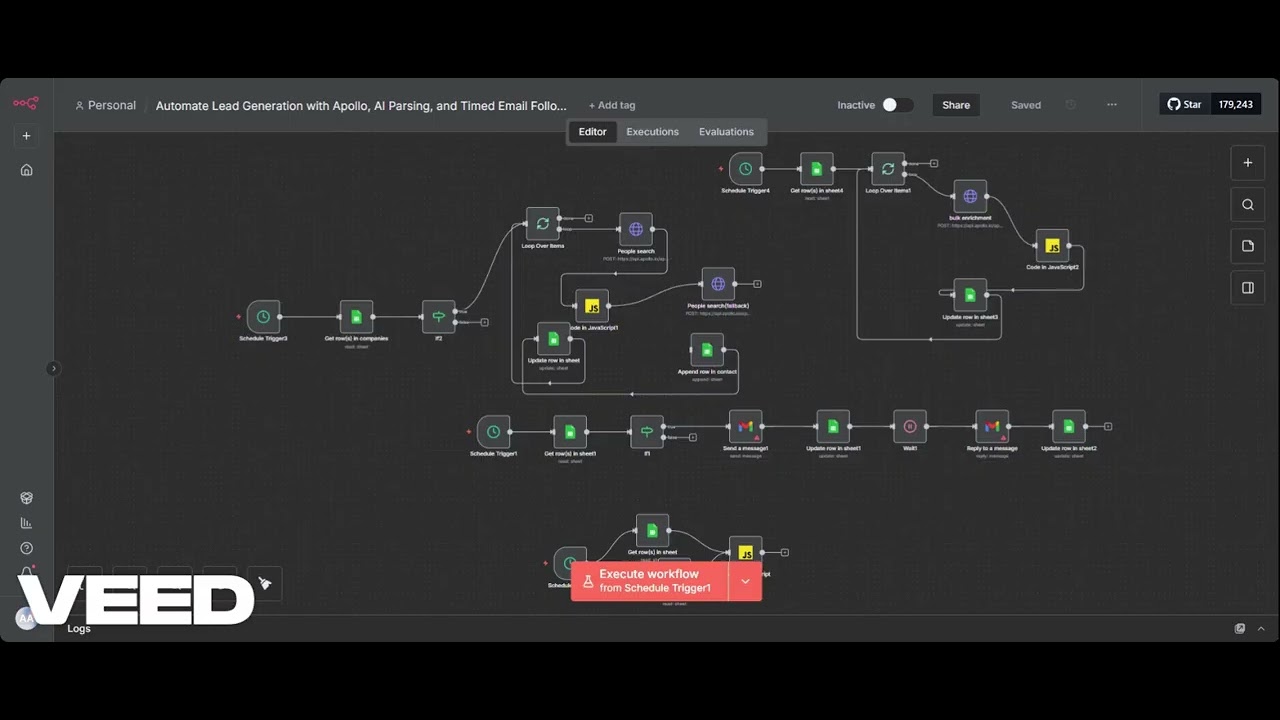Select the bottom Get row(s) in sheet node

pos(652,531)
